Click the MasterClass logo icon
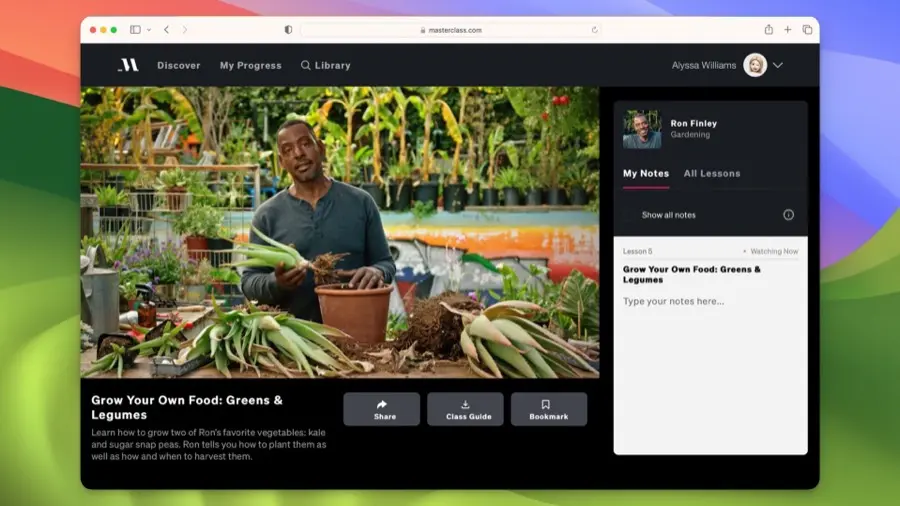 (128, 65)
